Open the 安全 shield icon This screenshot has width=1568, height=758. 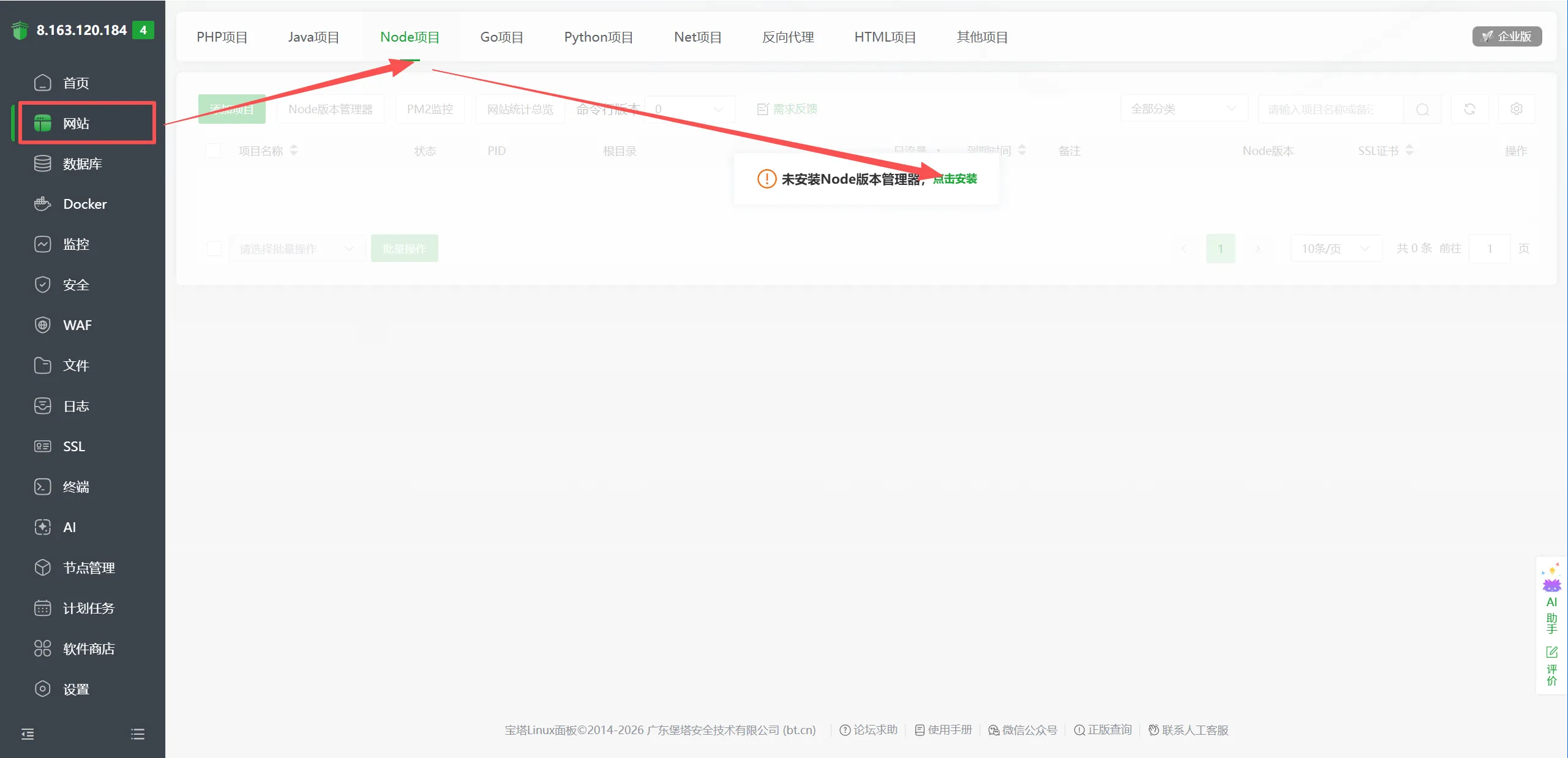coord(42,285)
